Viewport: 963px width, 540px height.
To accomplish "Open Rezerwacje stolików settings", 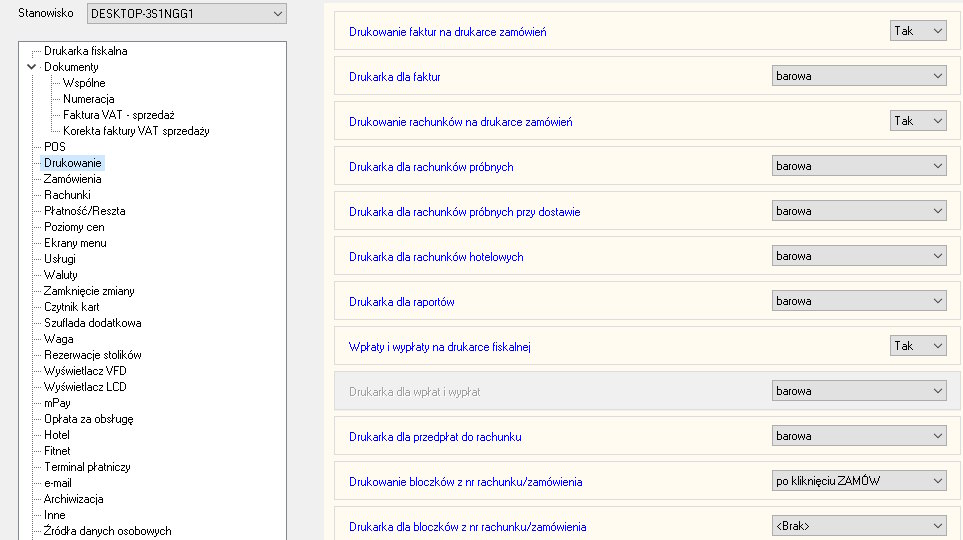I will point(92,355).
